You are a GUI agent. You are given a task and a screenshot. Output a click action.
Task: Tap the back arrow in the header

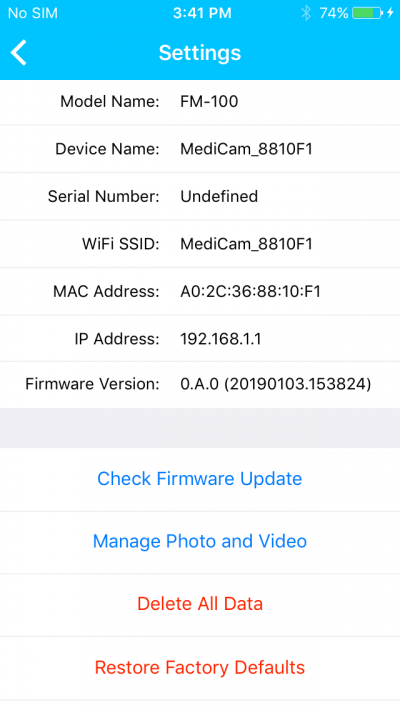coord(19,53)
